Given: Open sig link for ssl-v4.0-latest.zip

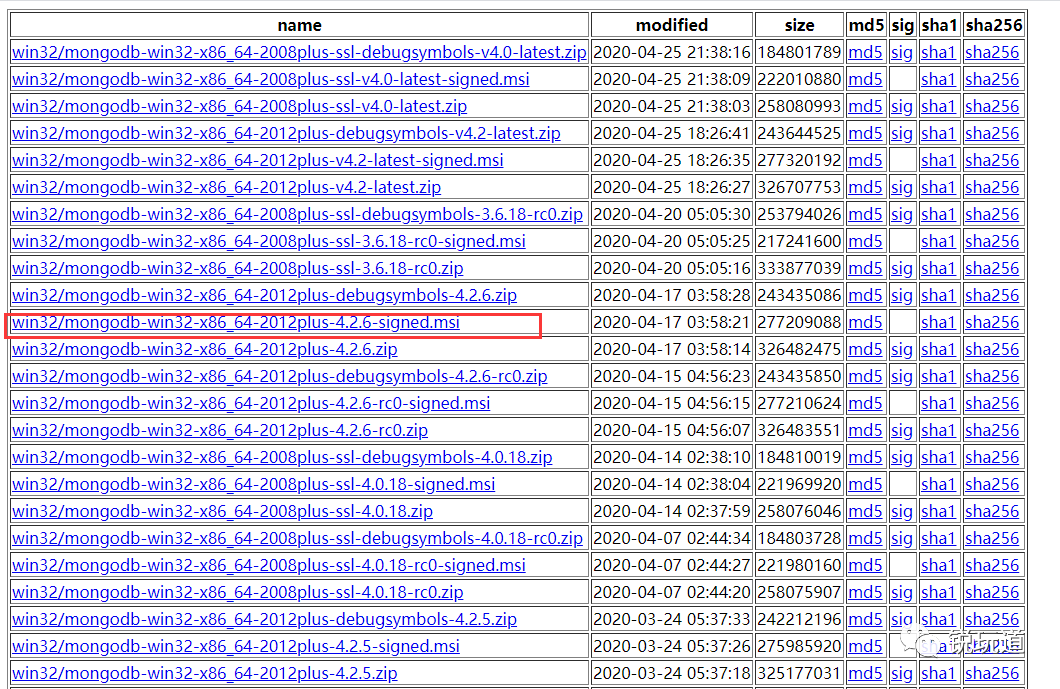Looking at the screenshot, I should tap(902, 106).
